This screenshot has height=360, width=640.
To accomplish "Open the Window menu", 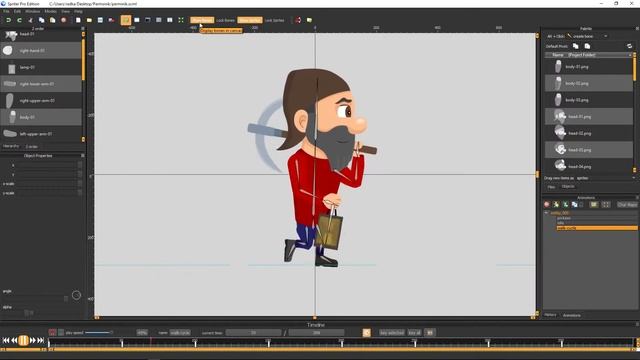I will point(33,11).
